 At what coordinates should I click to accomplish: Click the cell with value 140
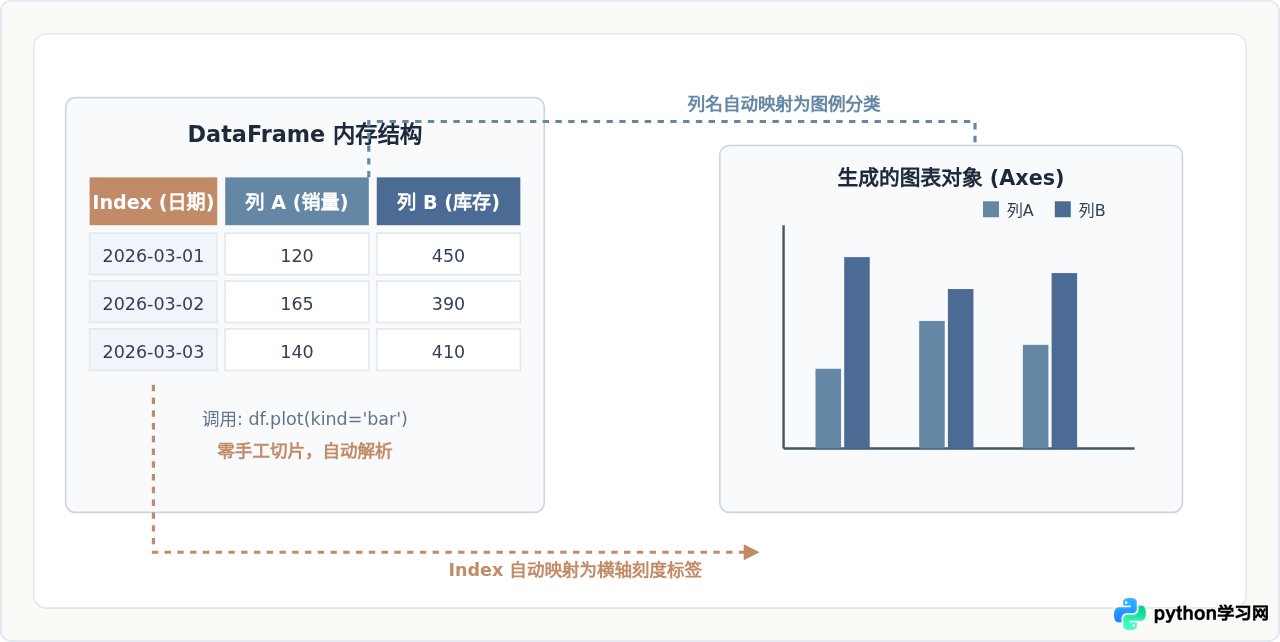[x=297, y=350]
